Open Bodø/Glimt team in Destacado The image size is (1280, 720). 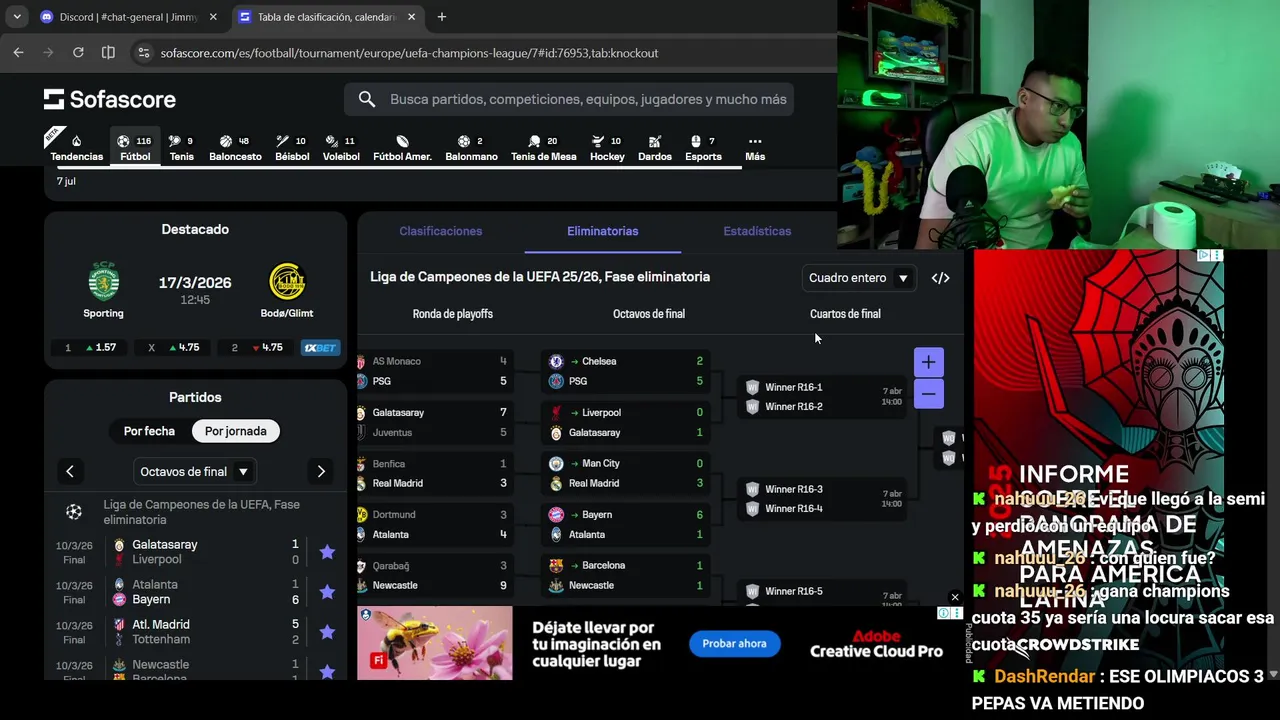pyautogui.click(x=287, y=290)
